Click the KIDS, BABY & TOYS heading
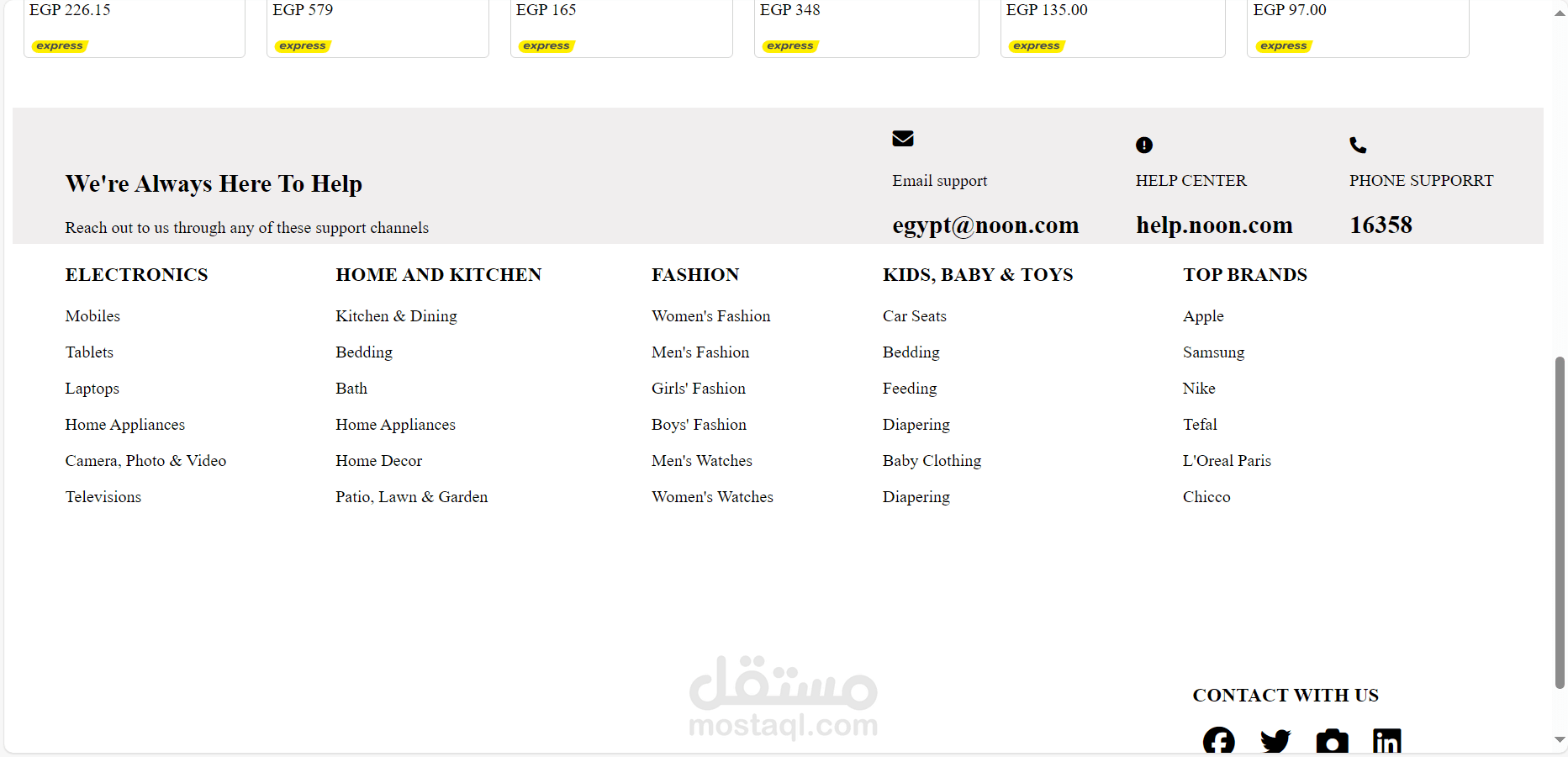 click(x=978, y=275)
